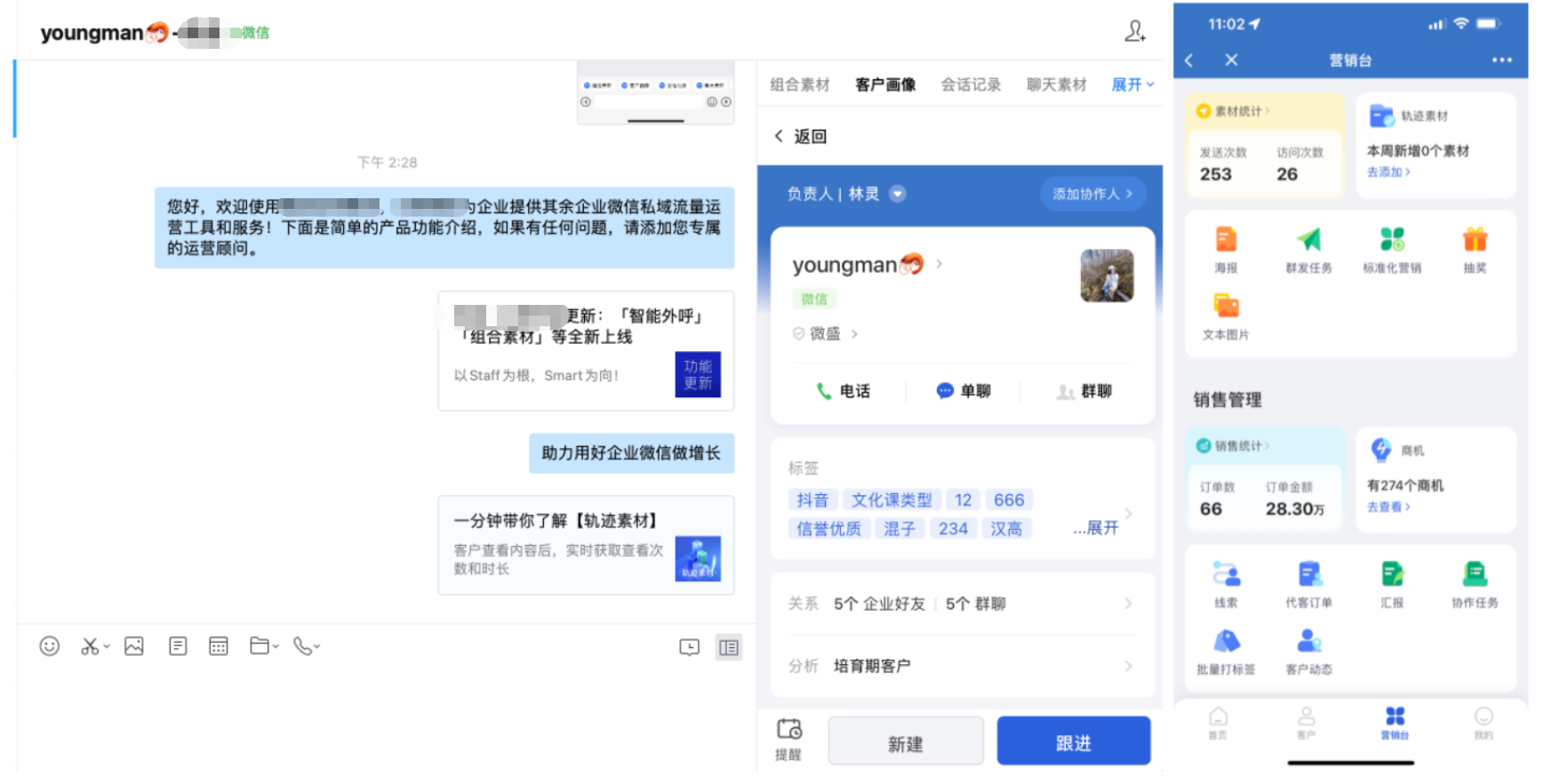The height and width of the screenshot is (784, 1544).
Task: Open 群发任务 in marketing panel
Action: [x=1308, y=250]
